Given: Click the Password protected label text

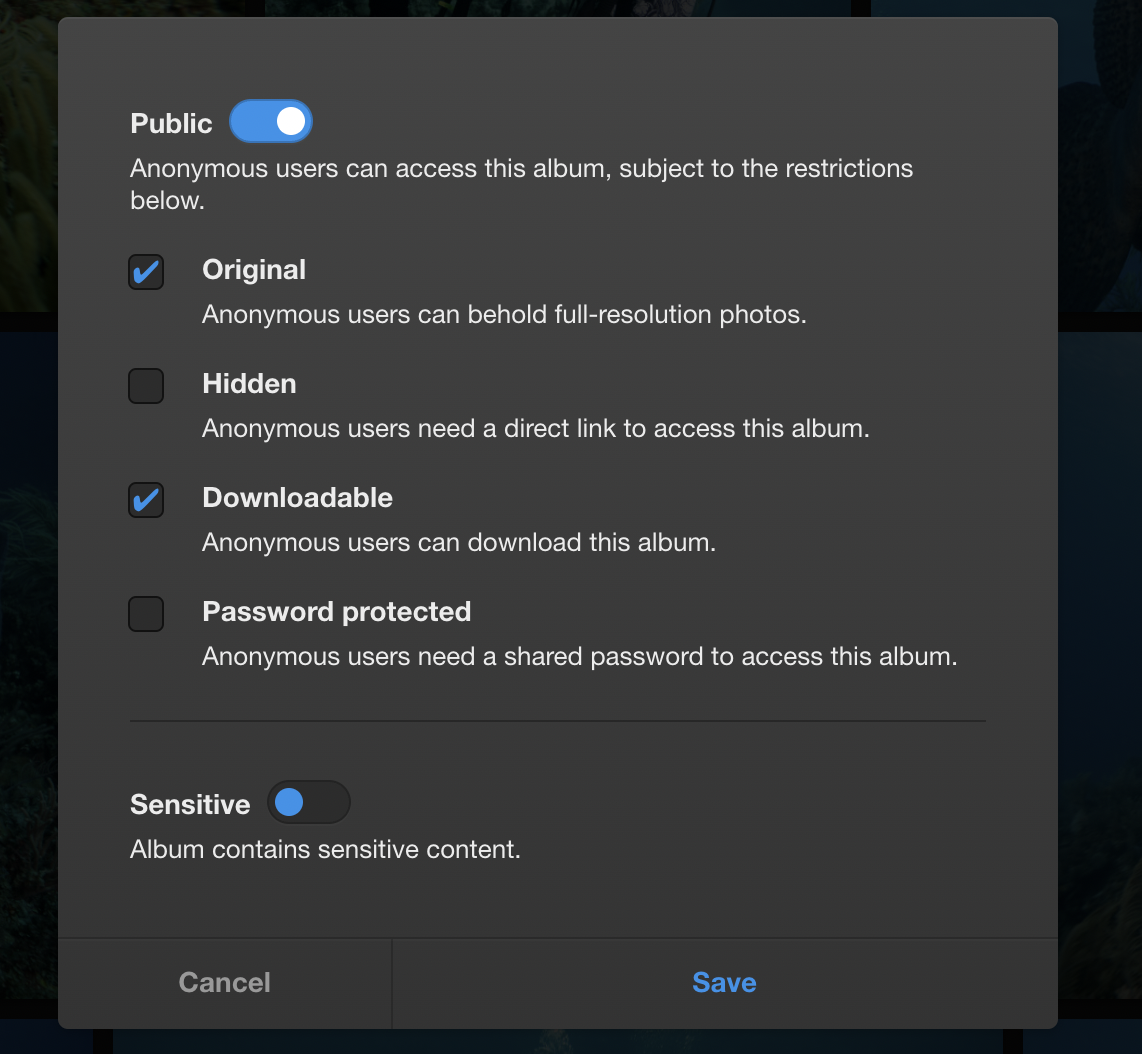Looking at the screenshot, I should coord(336,611).
